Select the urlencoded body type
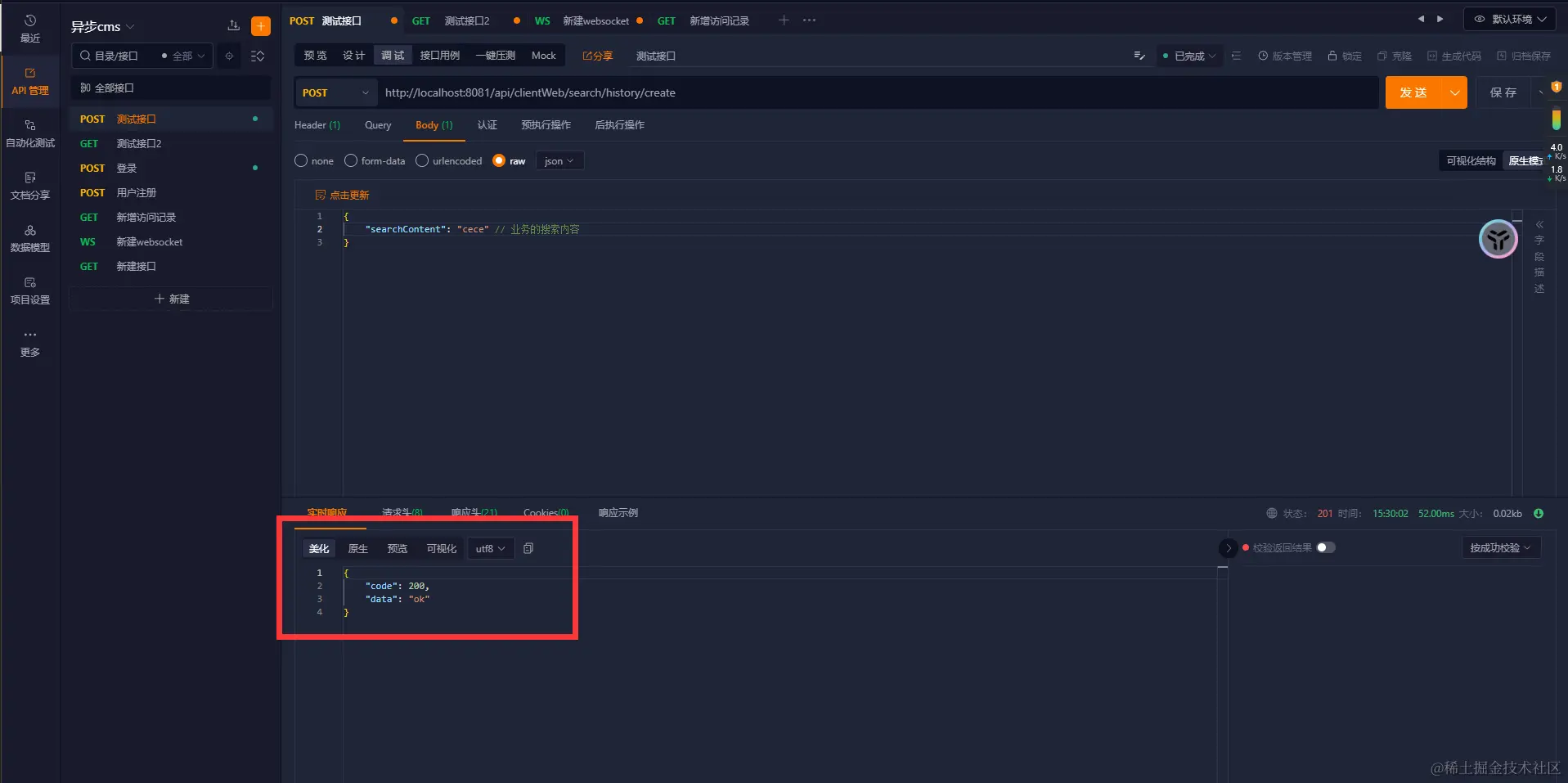The width and height of the screenshot is (1568, 783). pos(449,161)
